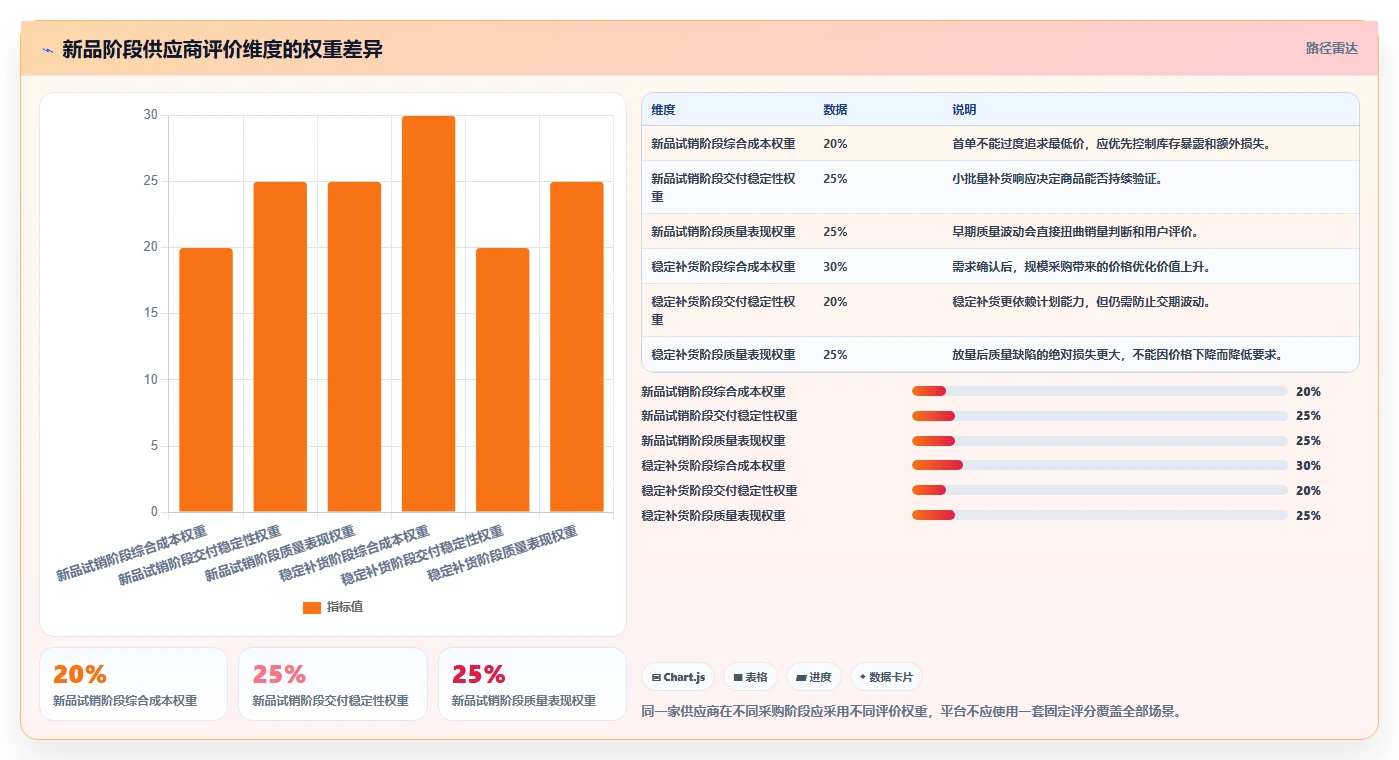
Task: Click progress bar for 新品试销阶段质量表现权重
Action: click(x=1100, y=441)
